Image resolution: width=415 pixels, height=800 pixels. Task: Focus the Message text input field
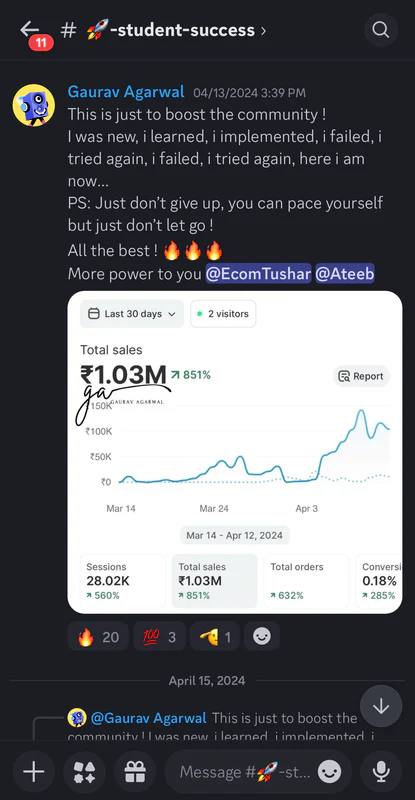point(245,771)
